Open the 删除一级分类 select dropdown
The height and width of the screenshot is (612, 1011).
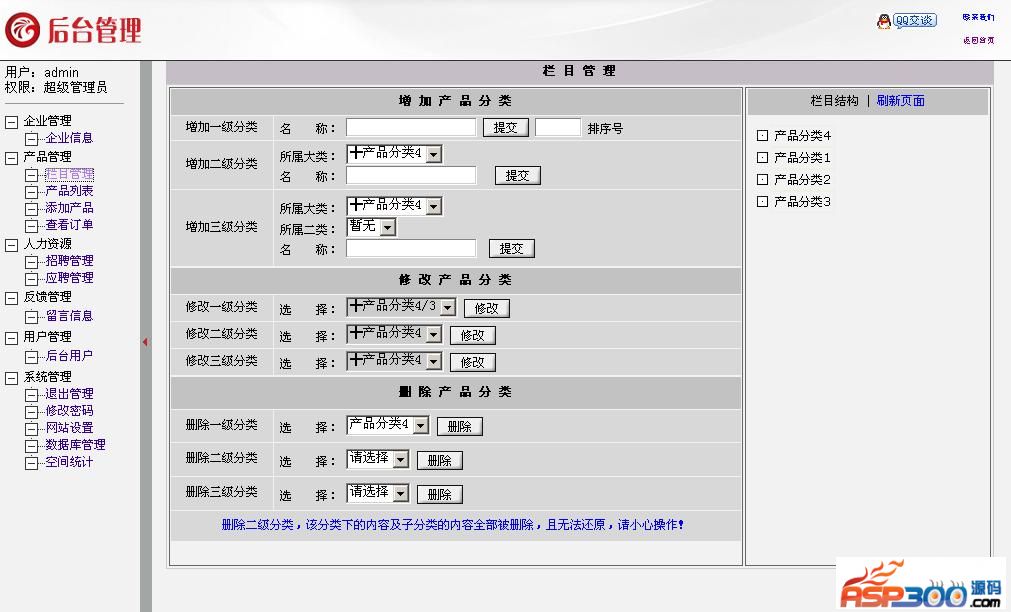click(420, 426)
